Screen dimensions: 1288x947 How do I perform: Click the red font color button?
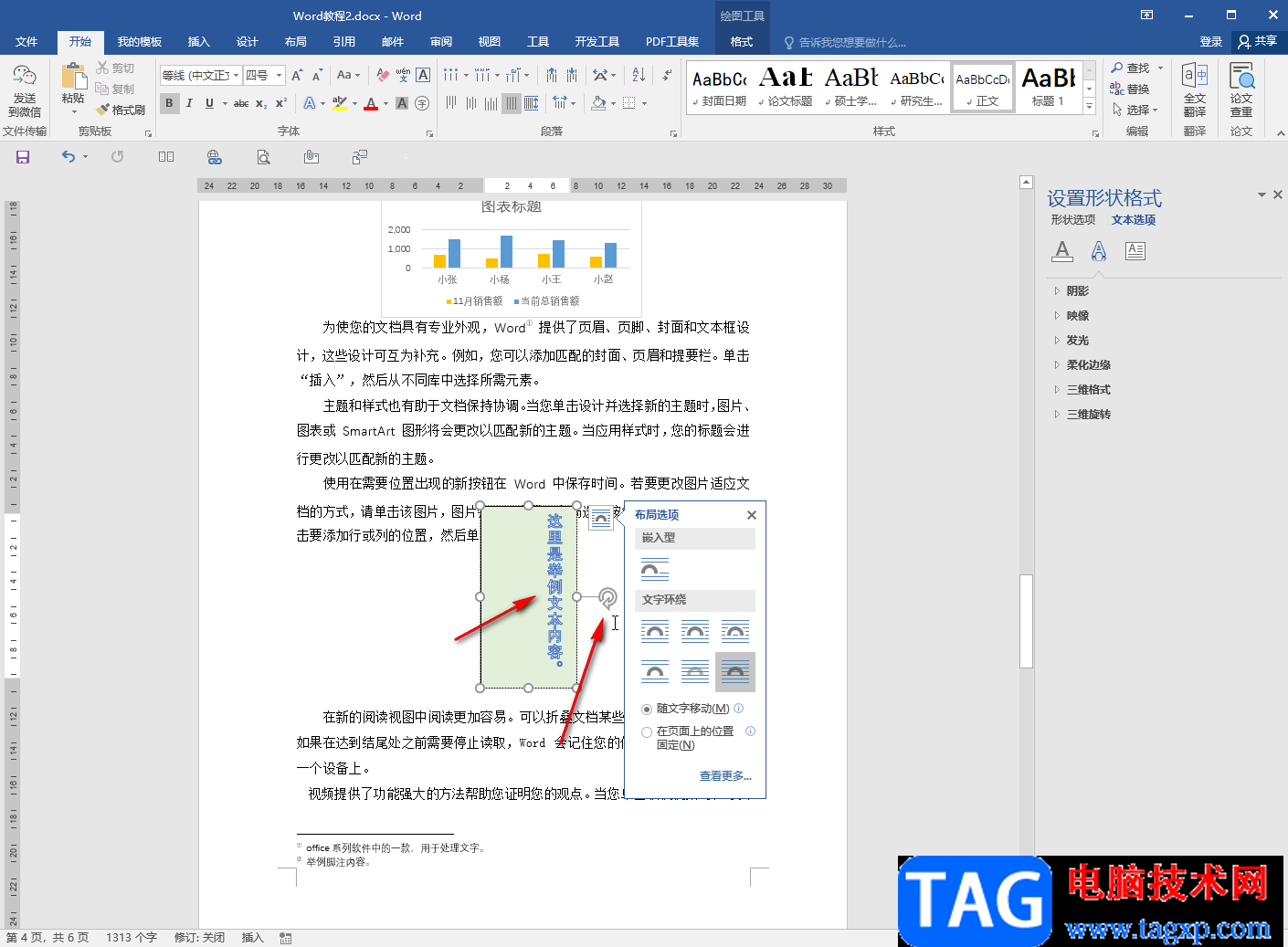coord(371,103)
